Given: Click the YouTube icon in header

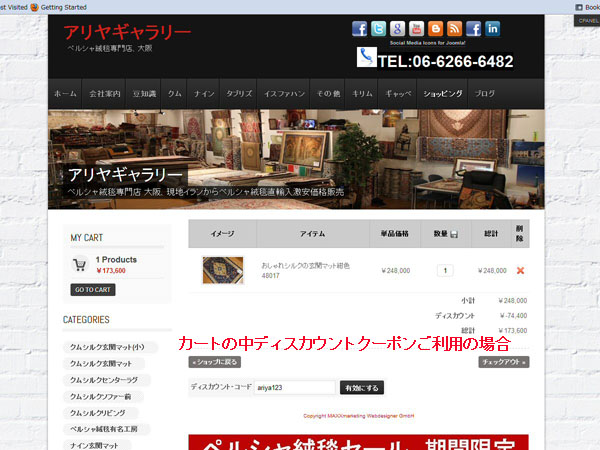Looking at the screenshot, I should (417, 29).
